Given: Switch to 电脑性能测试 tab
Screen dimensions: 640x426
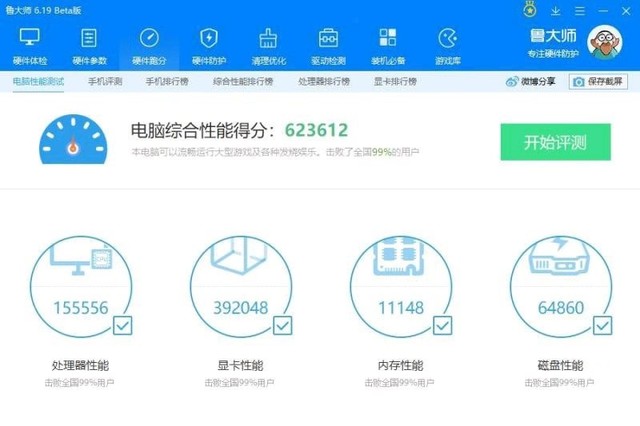Looking at the screenshot, I should [38, 82].
